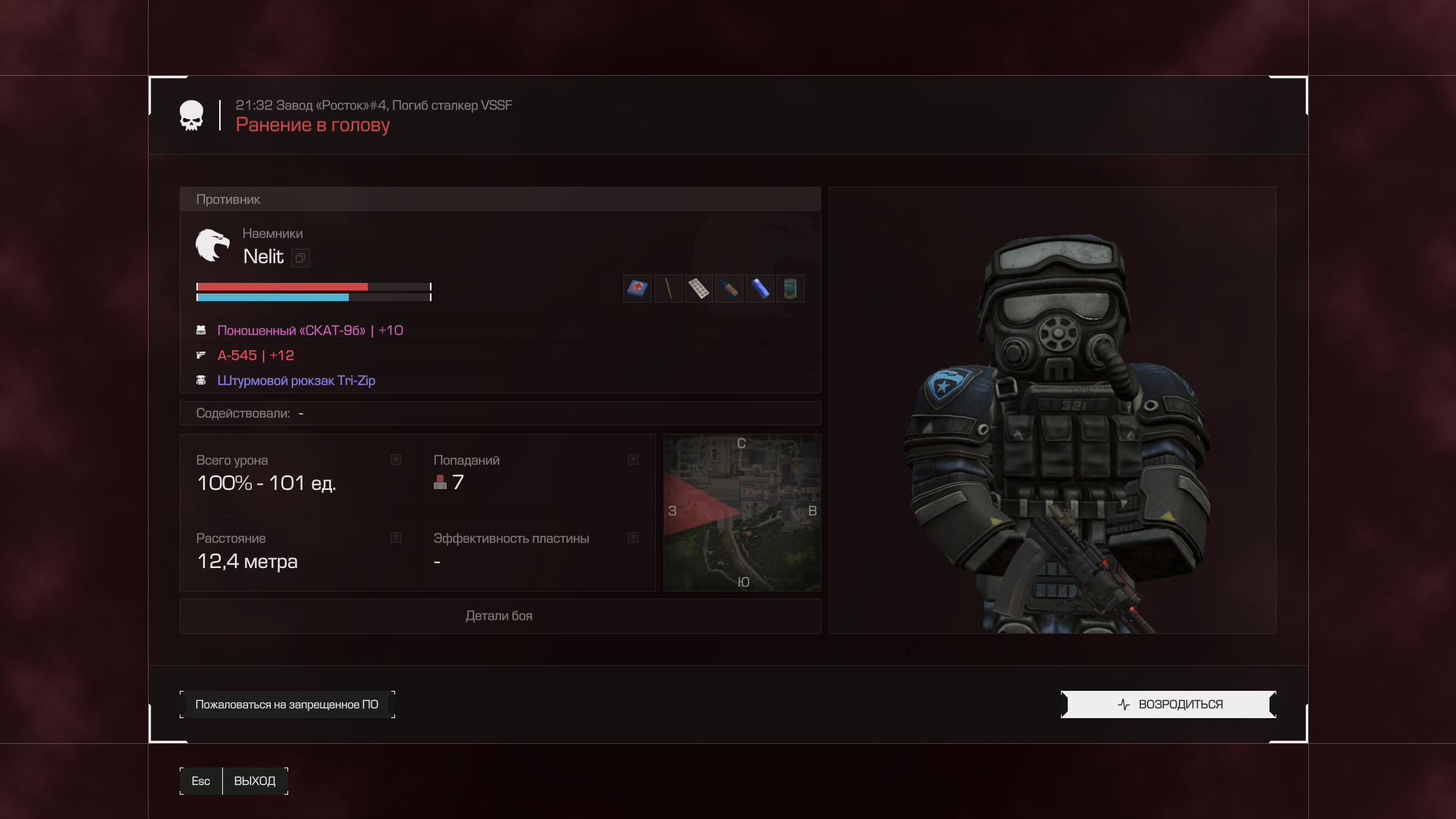Click the backpack icon beside Tri-Zip
The image size is (1456, 819).
[x=201, y=380]
